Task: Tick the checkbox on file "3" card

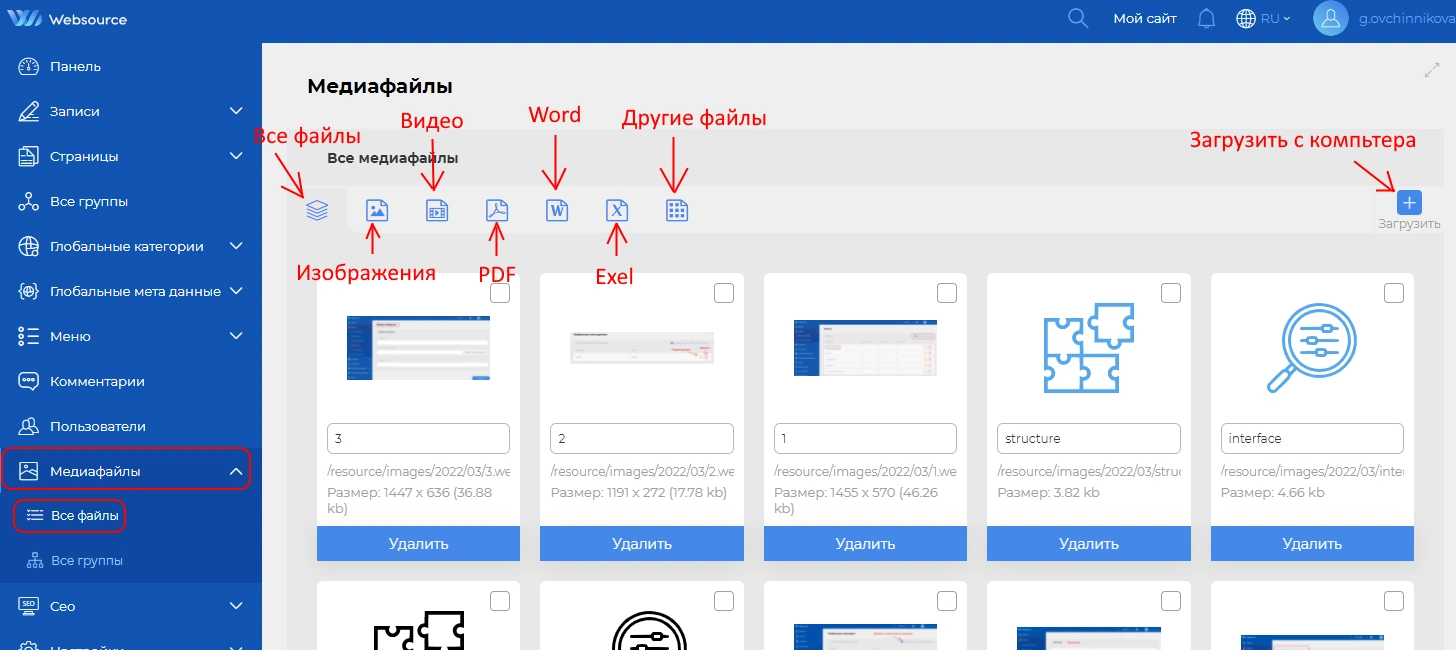Action: pyautogui.click(x=500, y=293)
